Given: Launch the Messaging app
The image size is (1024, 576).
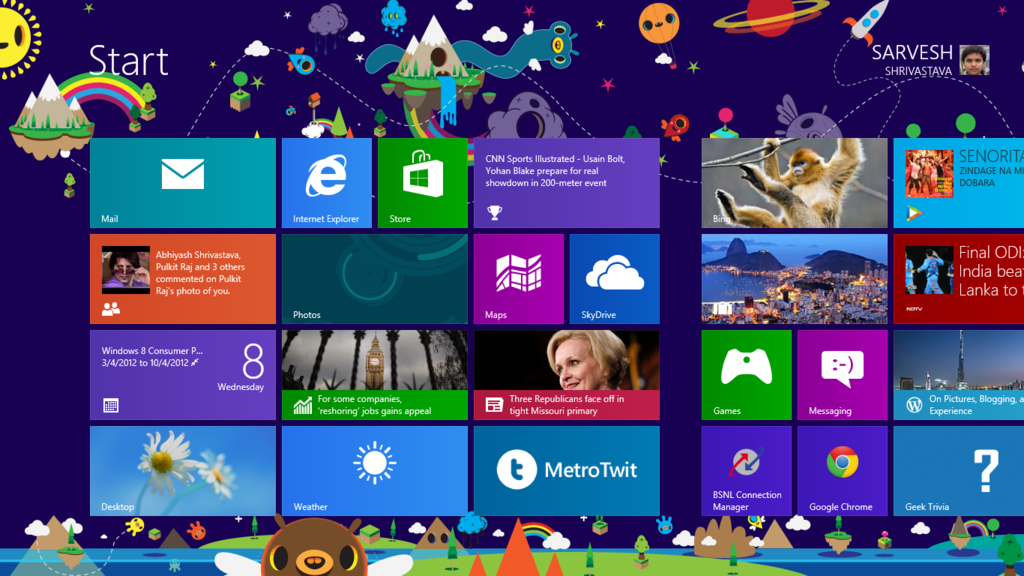Looking at the screenshot, I should click(842, 374).
